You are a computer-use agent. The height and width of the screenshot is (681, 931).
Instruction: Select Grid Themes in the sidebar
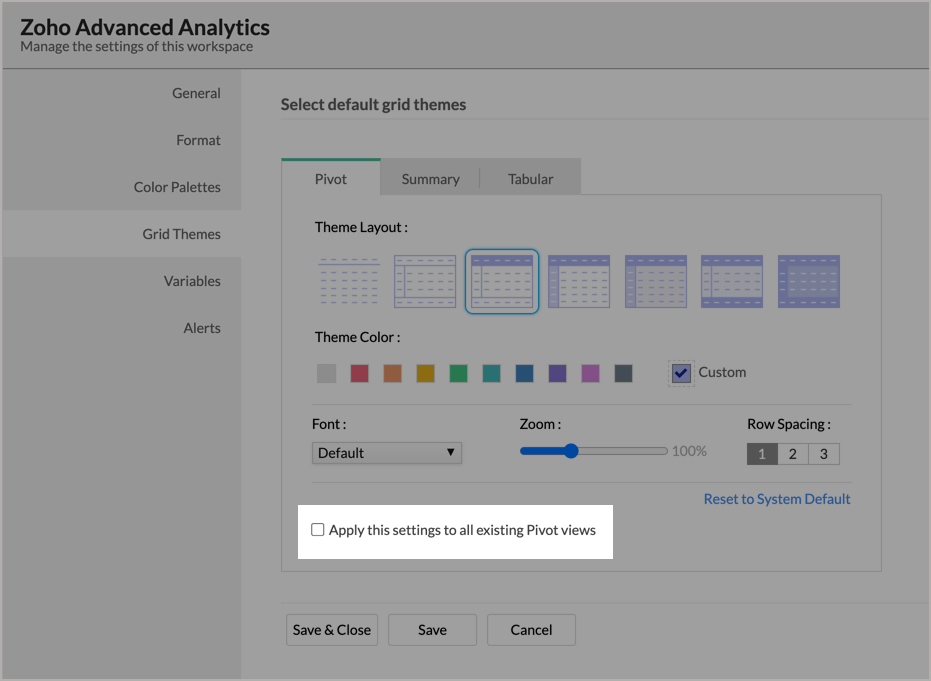122,234
